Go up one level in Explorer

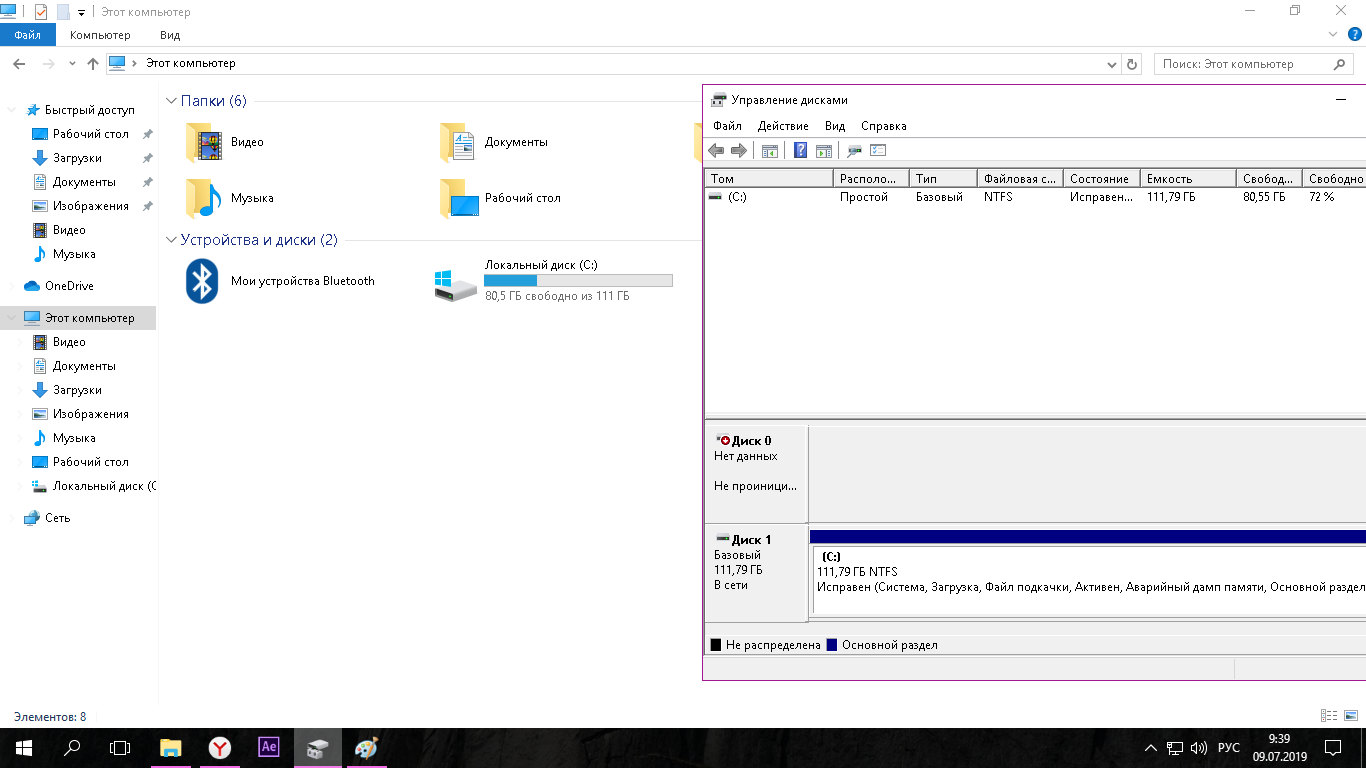click(93, 64)
